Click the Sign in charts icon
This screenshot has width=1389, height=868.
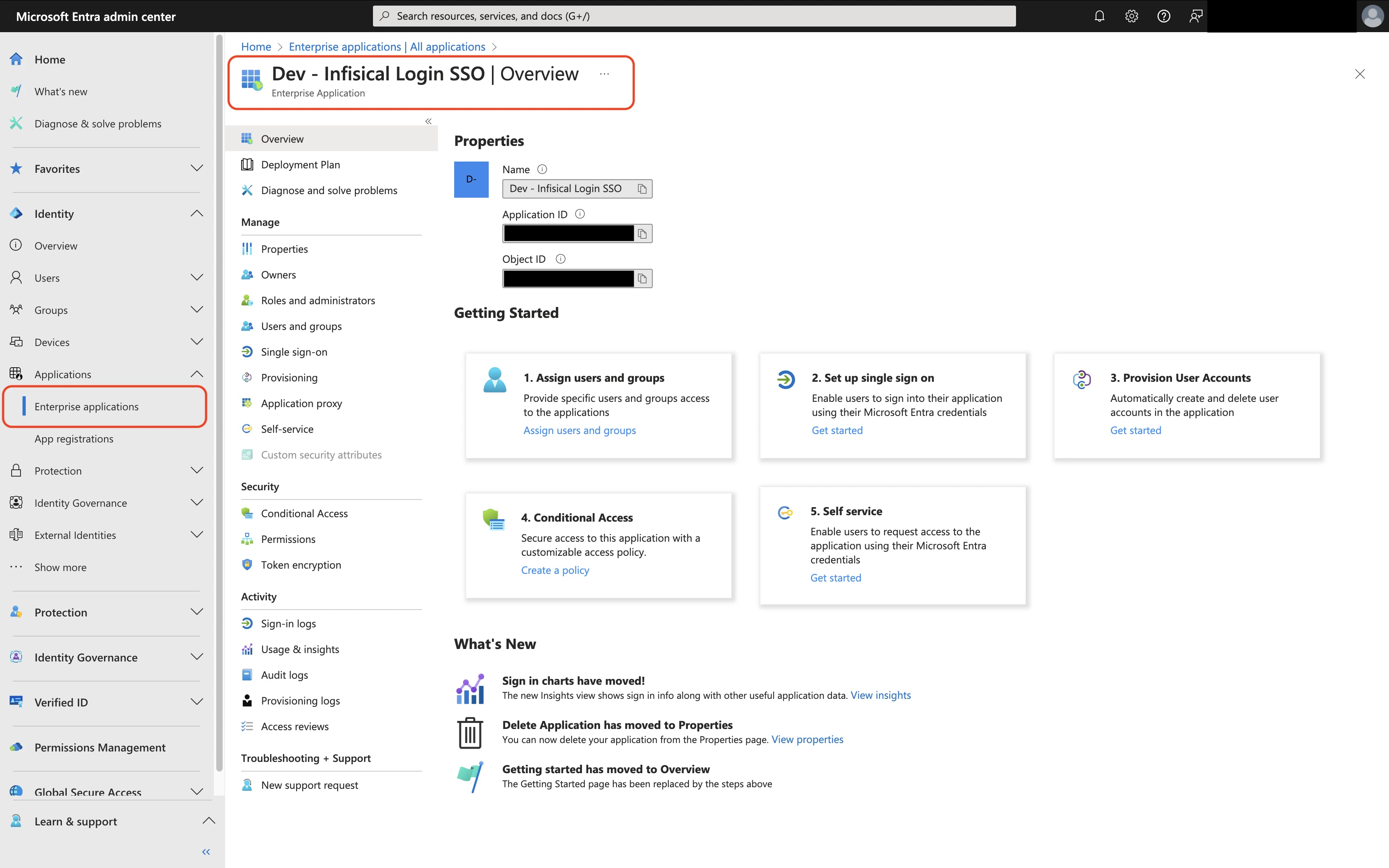click(x=470, y=689)
